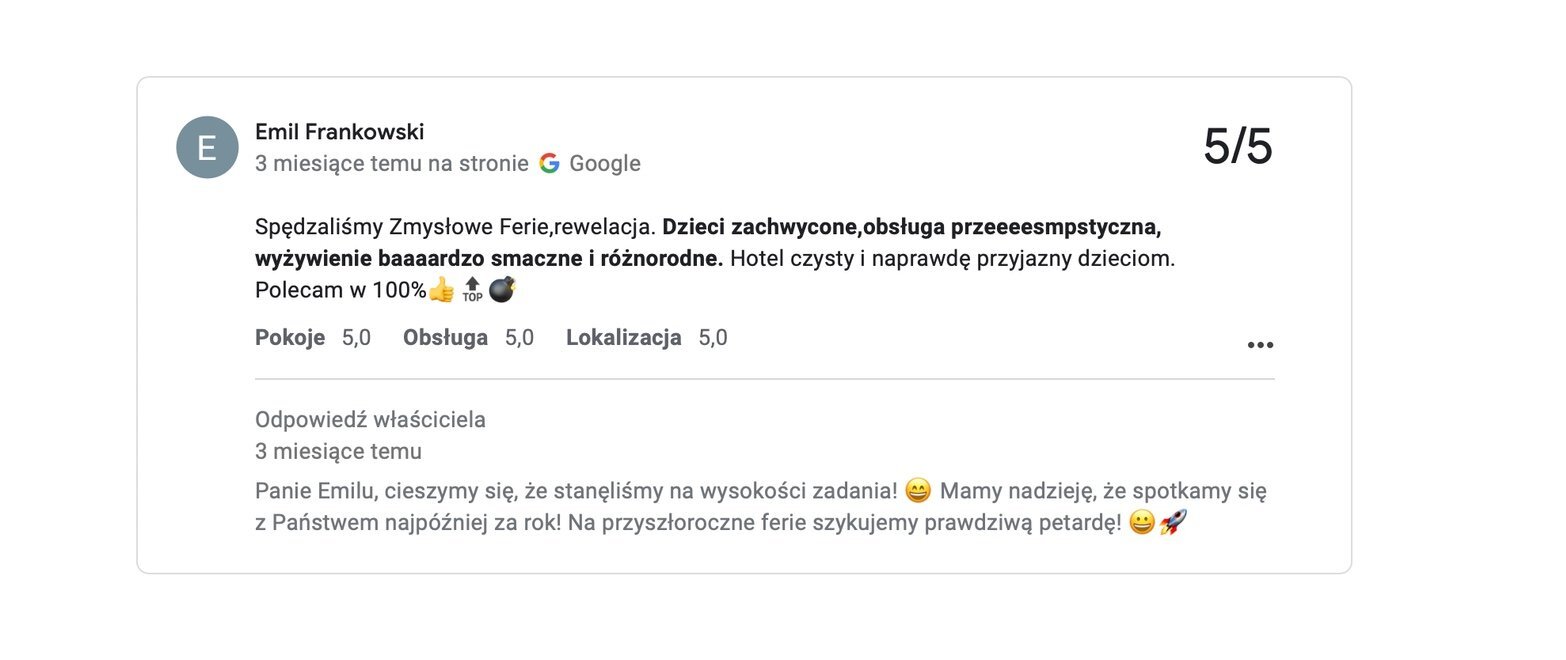Open Emil Frankowski's reviewer profile name

pos(340,132)
